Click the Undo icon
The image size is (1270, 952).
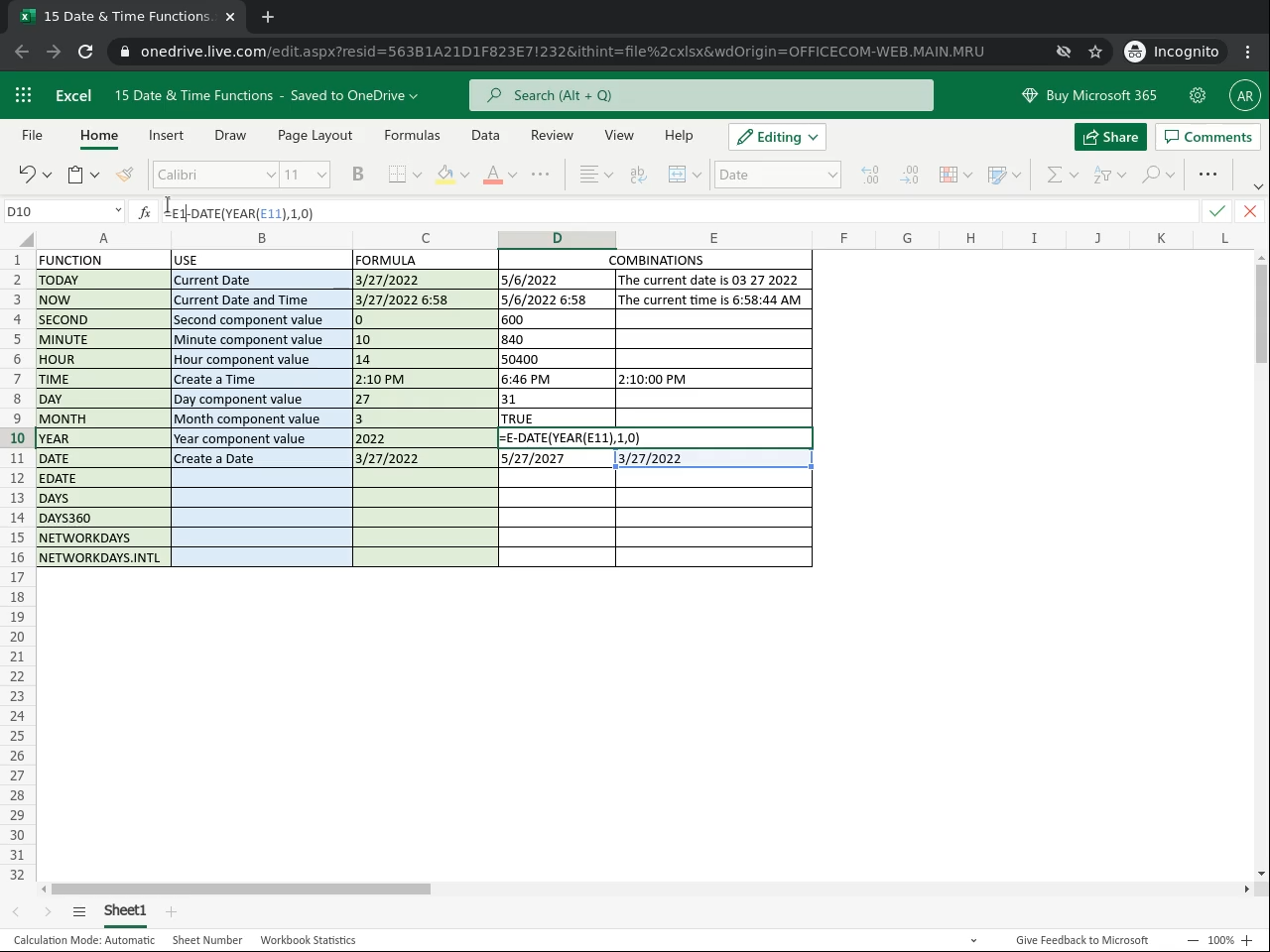pyautogui.click(x=27, y=175)
